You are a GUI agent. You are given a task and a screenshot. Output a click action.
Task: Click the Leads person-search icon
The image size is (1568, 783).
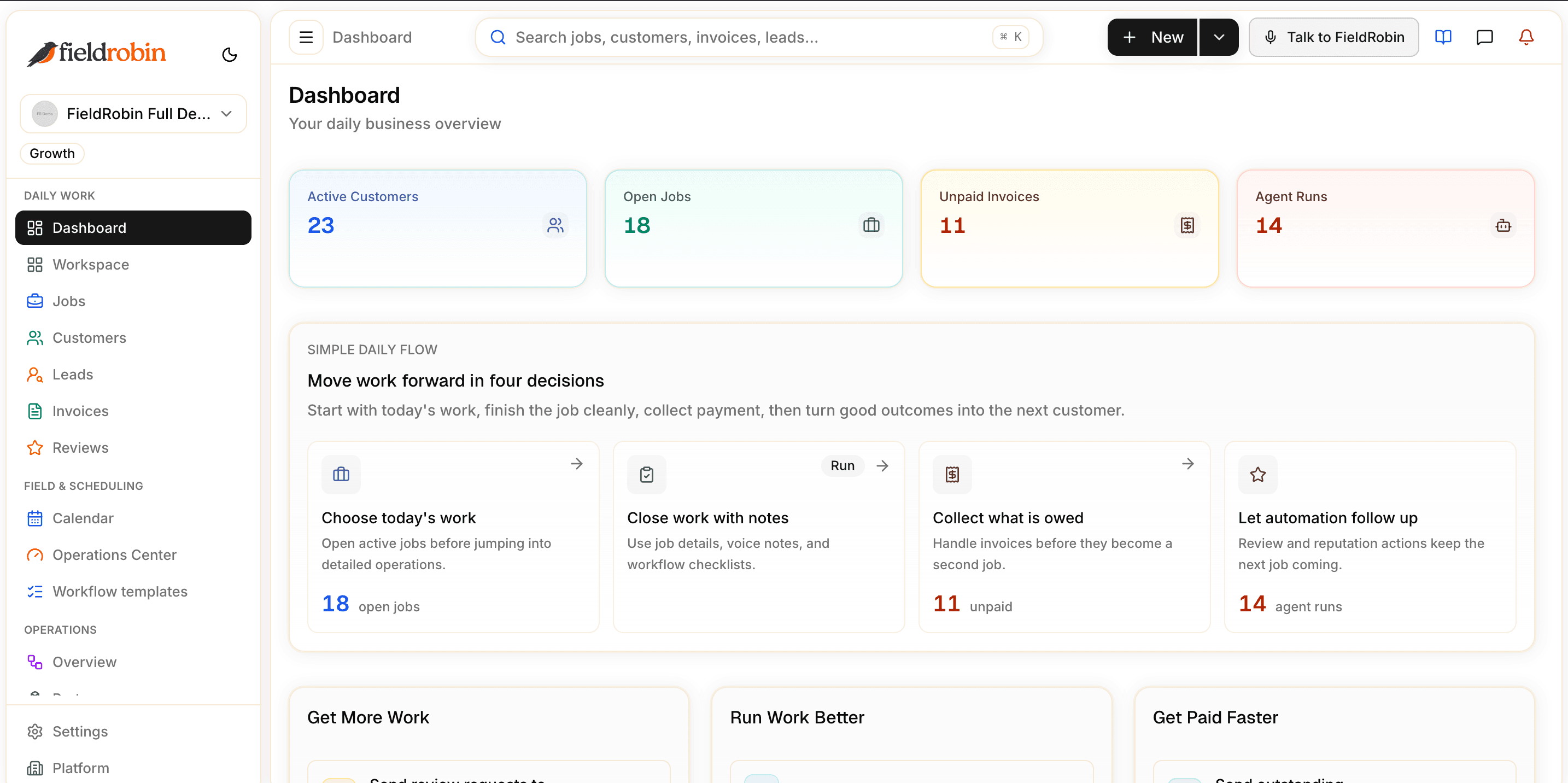coord(34,374)
